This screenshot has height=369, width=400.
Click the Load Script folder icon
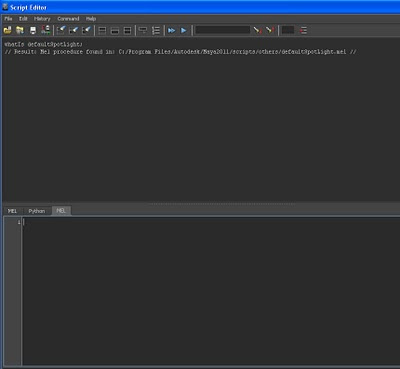7,30
